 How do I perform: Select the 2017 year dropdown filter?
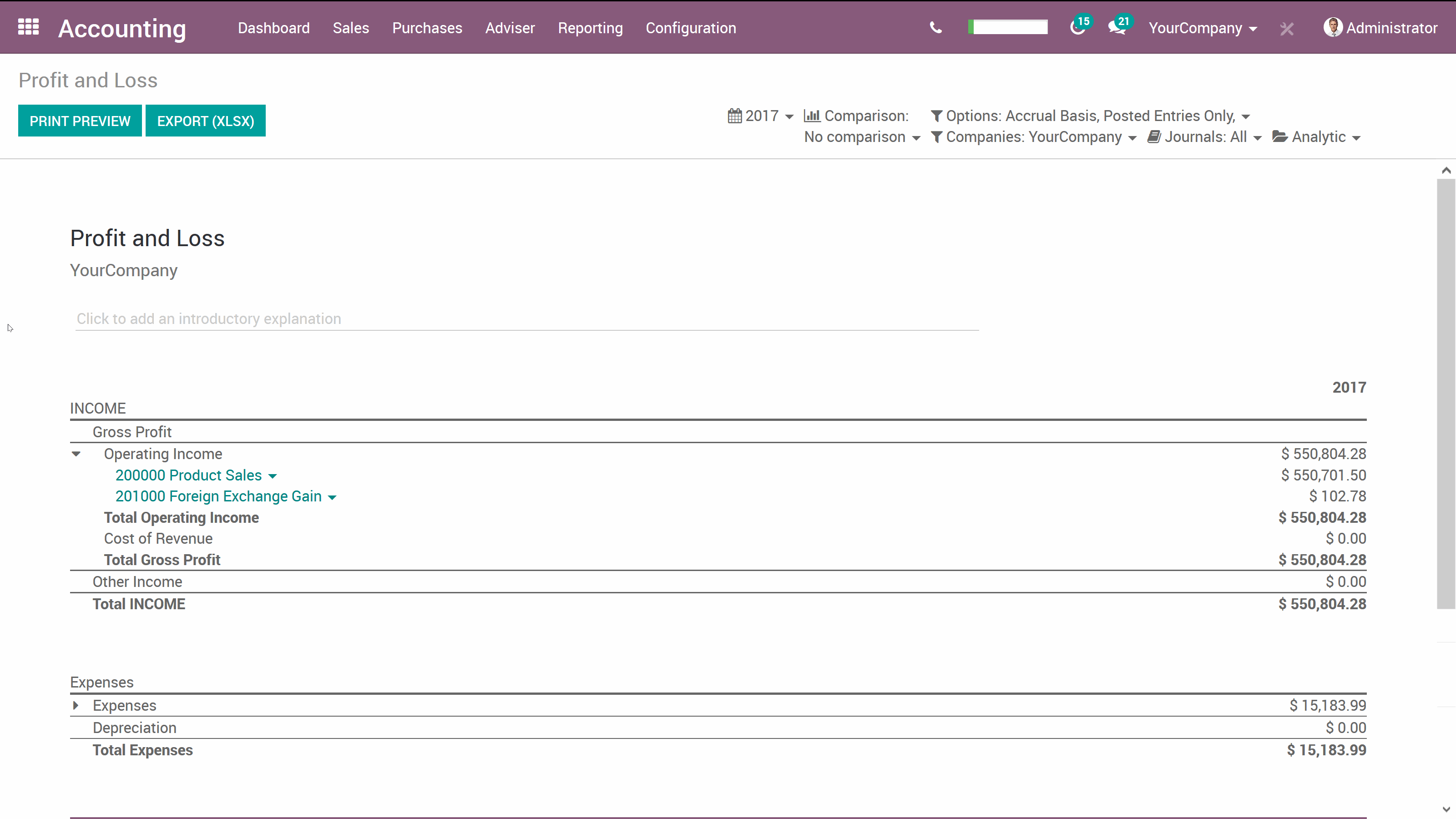click(762, 115)
